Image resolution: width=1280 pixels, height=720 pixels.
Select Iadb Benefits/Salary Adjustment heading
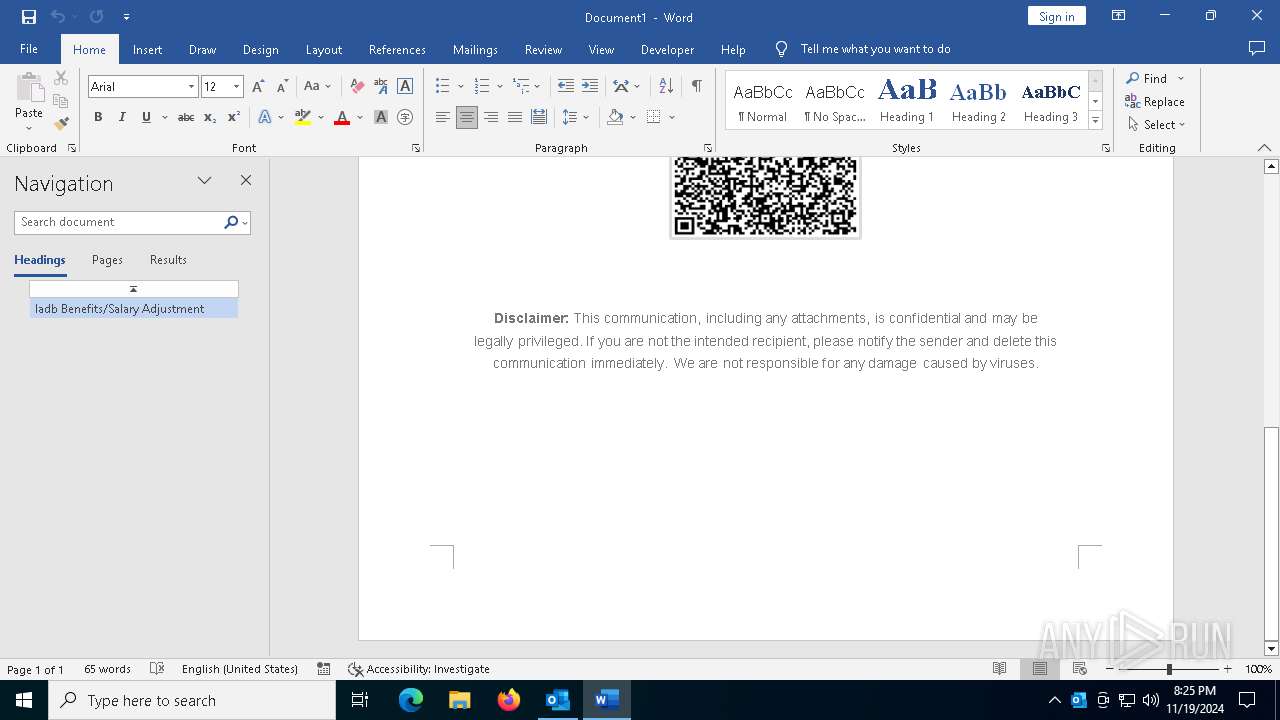[134, 309]
